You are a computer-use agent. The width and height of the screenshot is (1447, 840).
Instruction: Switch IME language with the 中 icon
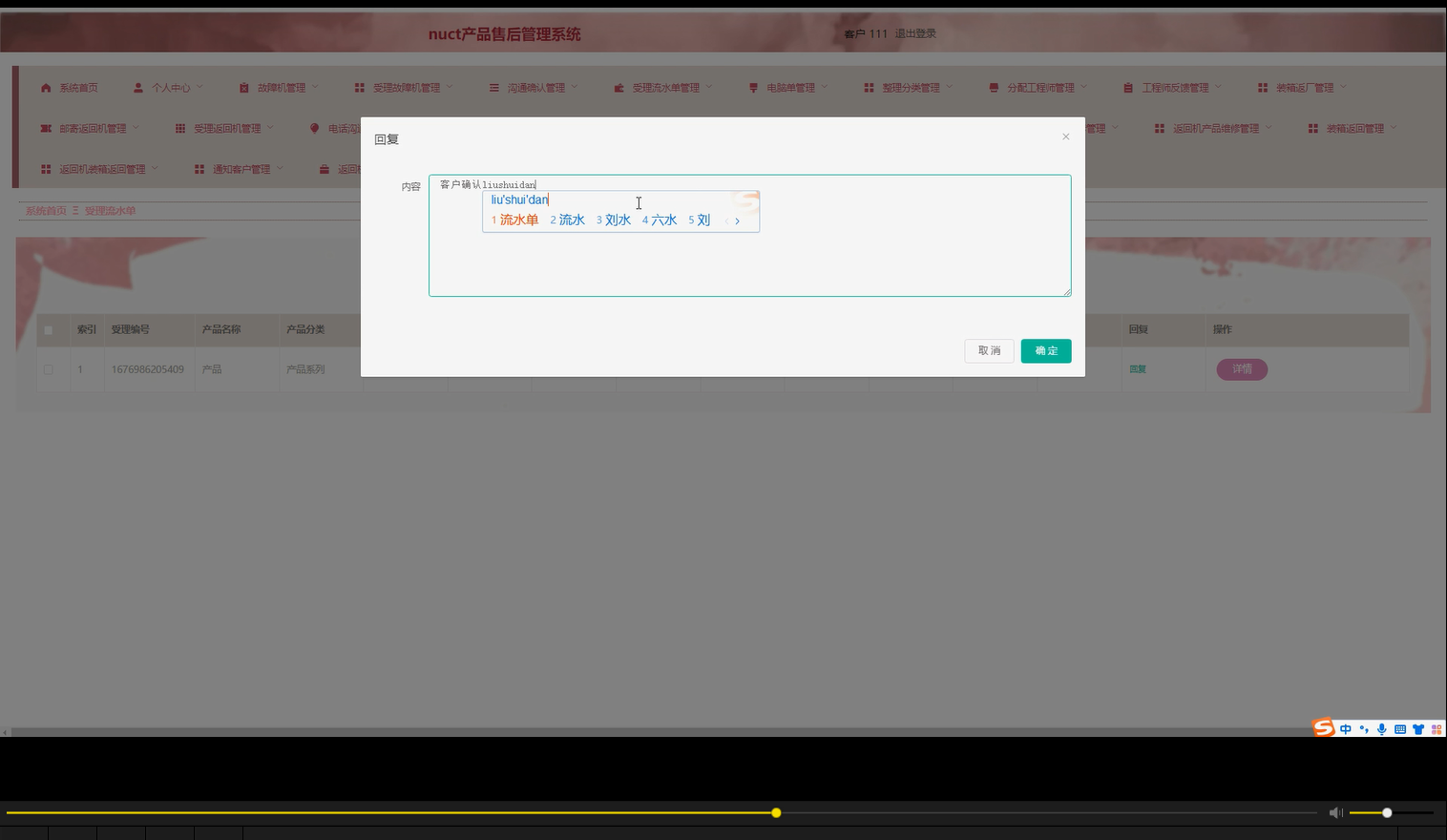point(1346,729)
